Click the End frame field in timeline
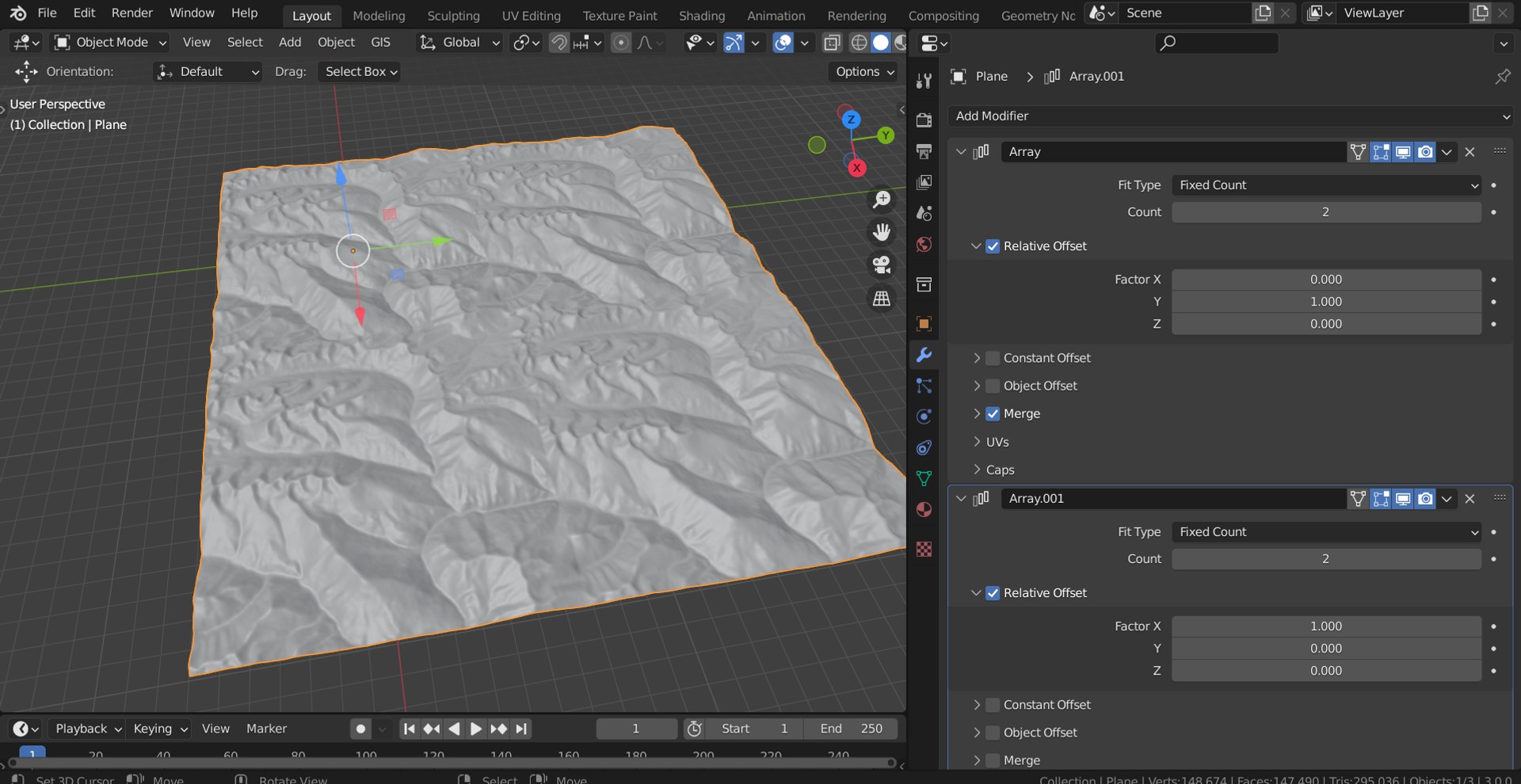The image size is (1521, 784). click(x=851, y=729)
